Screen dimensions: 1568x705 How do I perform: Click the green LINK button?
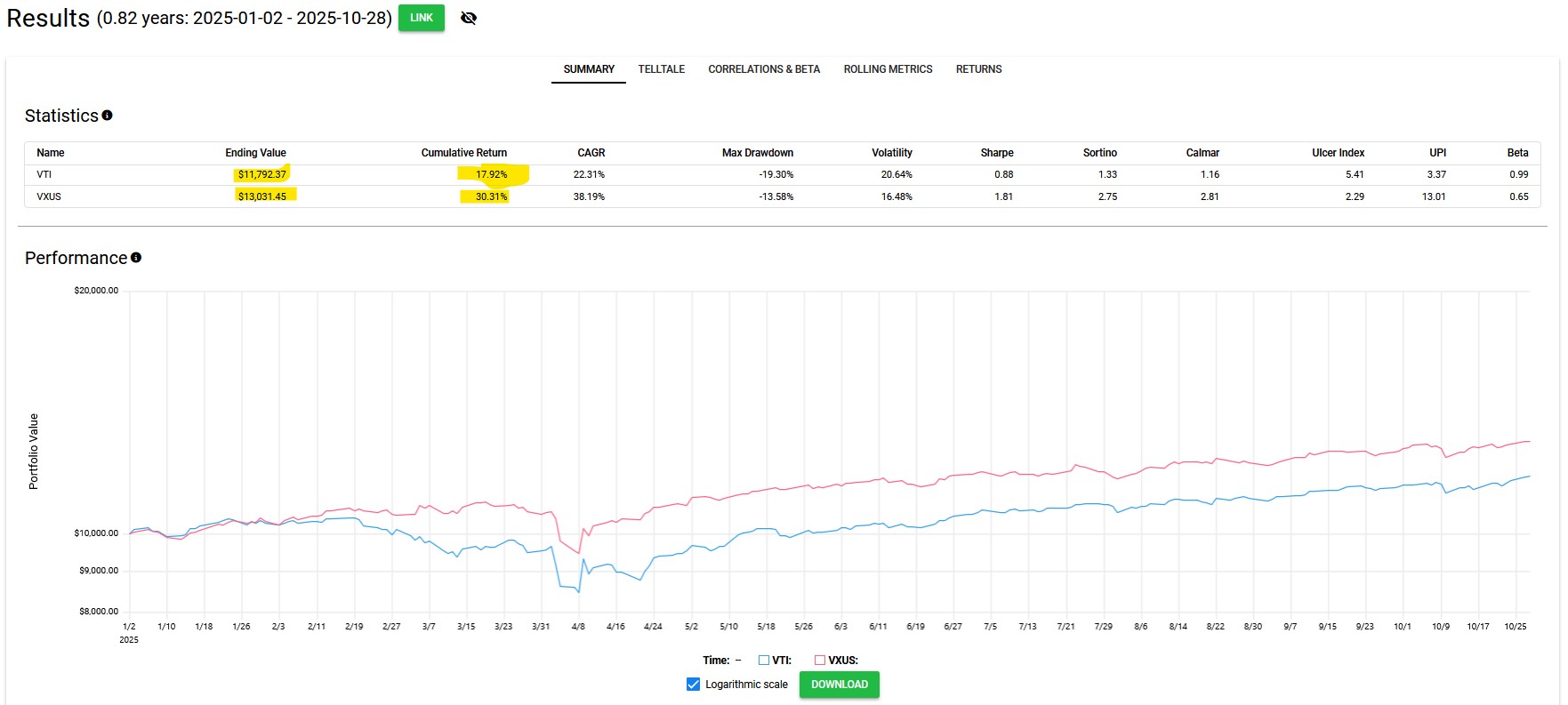click(422, 18)
